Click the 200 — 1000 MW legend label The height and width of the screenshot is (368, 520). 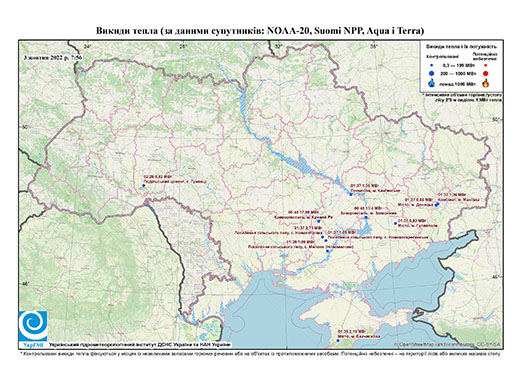click(459, 74)
